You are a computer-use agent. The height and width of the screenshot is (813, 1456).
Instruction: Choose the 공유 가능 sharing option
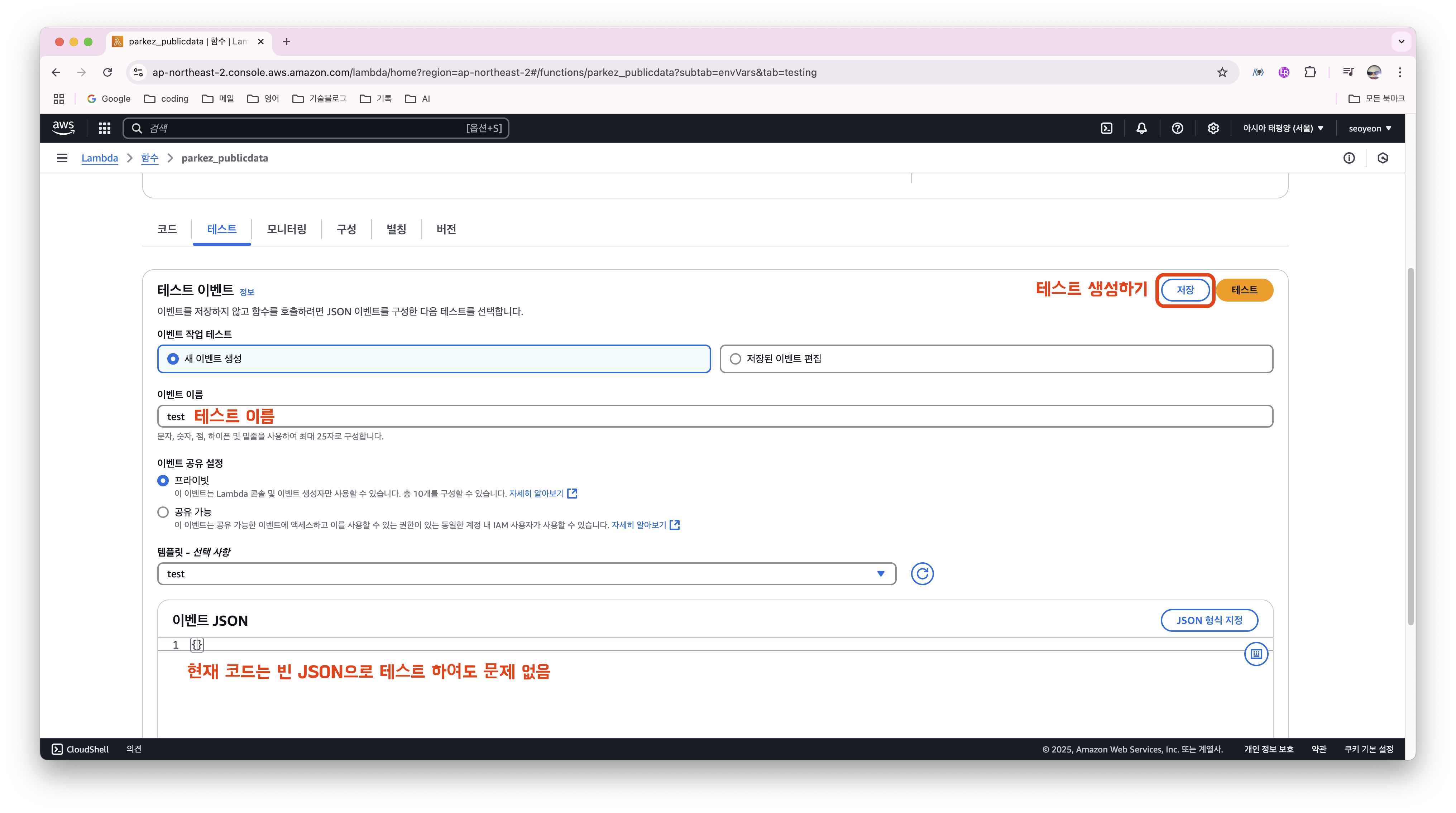click(x=163, y=512)
